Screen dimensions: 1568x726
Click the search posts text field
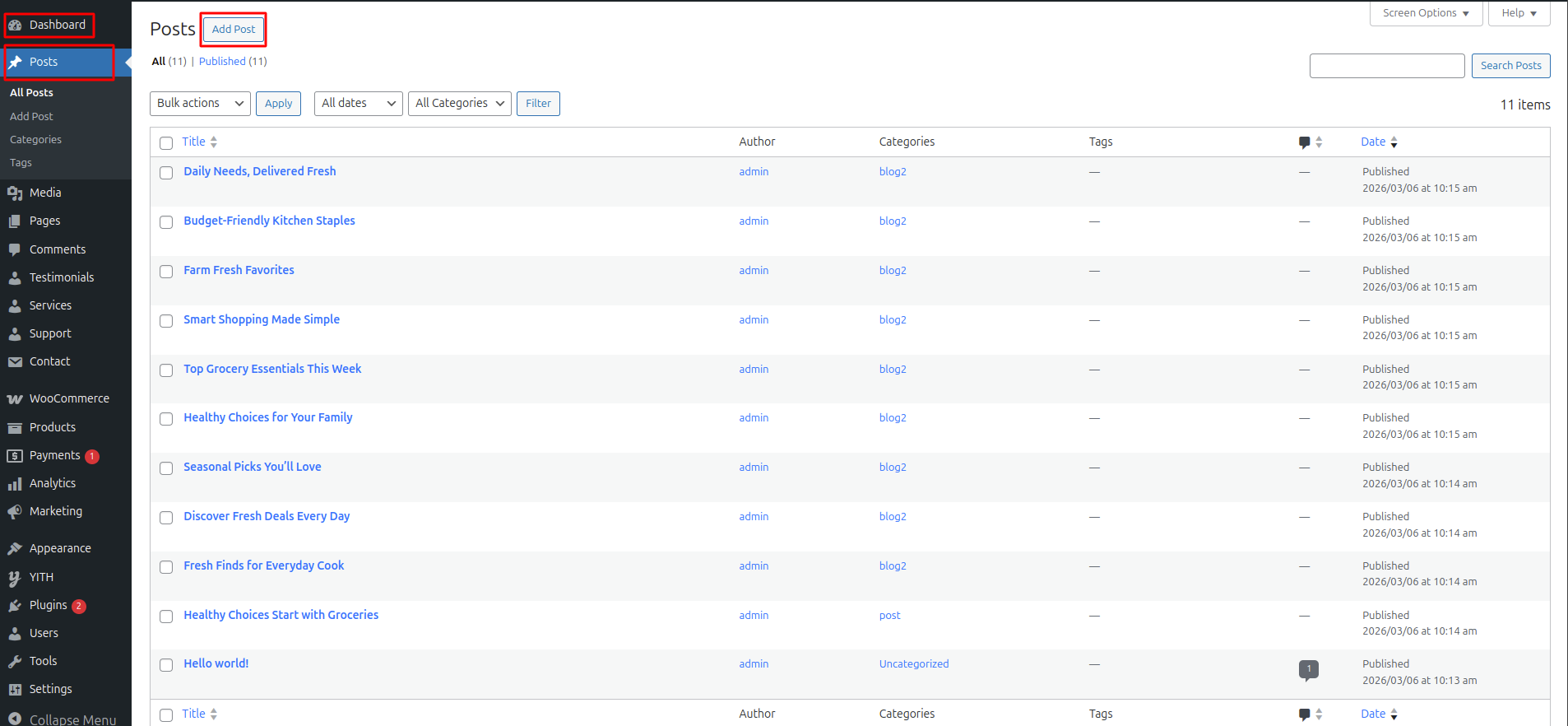(x=1387, y=66)
